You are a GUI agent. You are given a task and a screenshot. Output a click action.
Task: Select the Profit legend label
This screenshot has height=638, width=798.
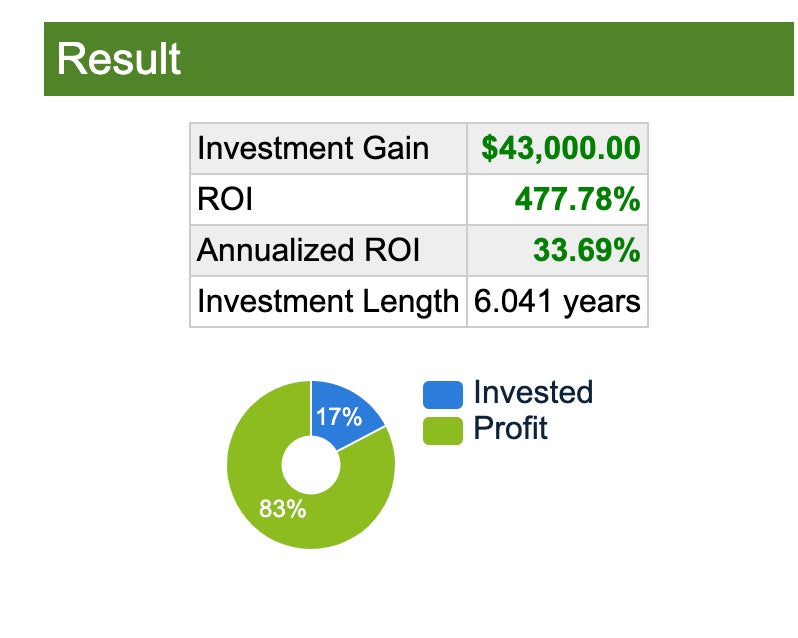tap(510, 428)
